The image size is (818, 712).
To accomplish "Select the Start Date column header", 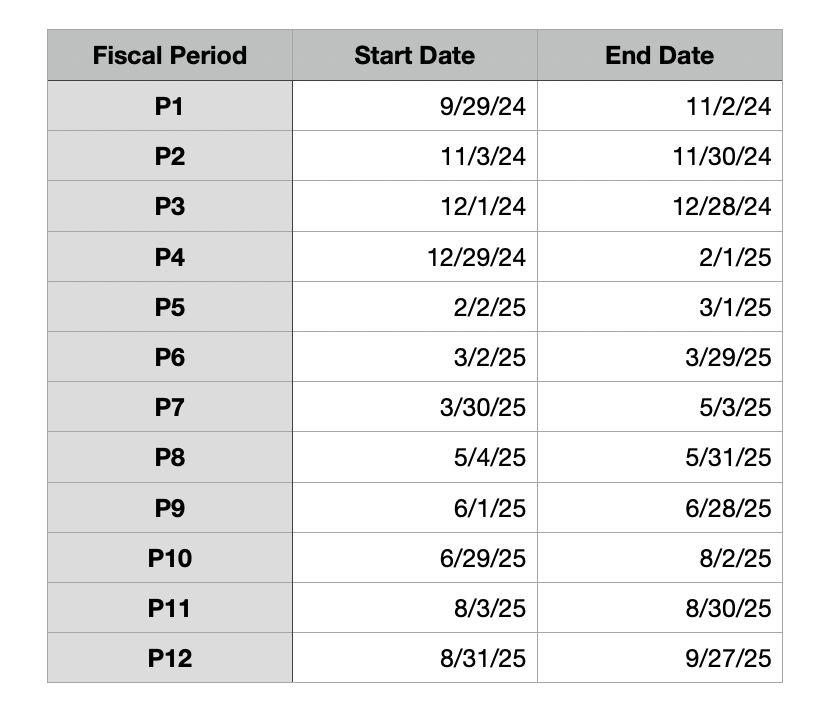I will coord(415,55).
